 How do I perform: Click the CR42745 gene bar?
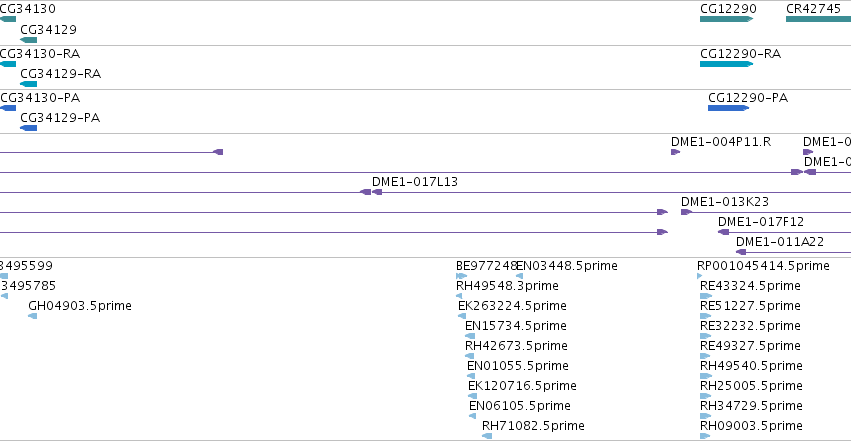pos(818,19)
